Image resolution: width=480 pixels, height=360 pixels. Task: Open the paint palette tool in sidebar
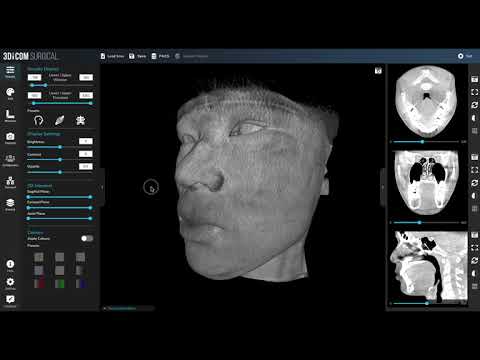pyautogui.click(x=10, y=93)
